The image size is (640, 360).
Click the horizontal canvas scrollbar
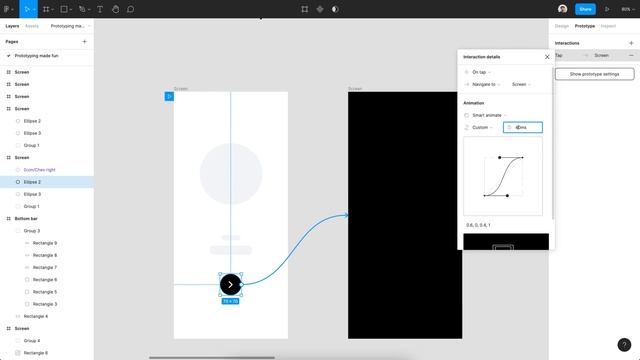[212, 358]
